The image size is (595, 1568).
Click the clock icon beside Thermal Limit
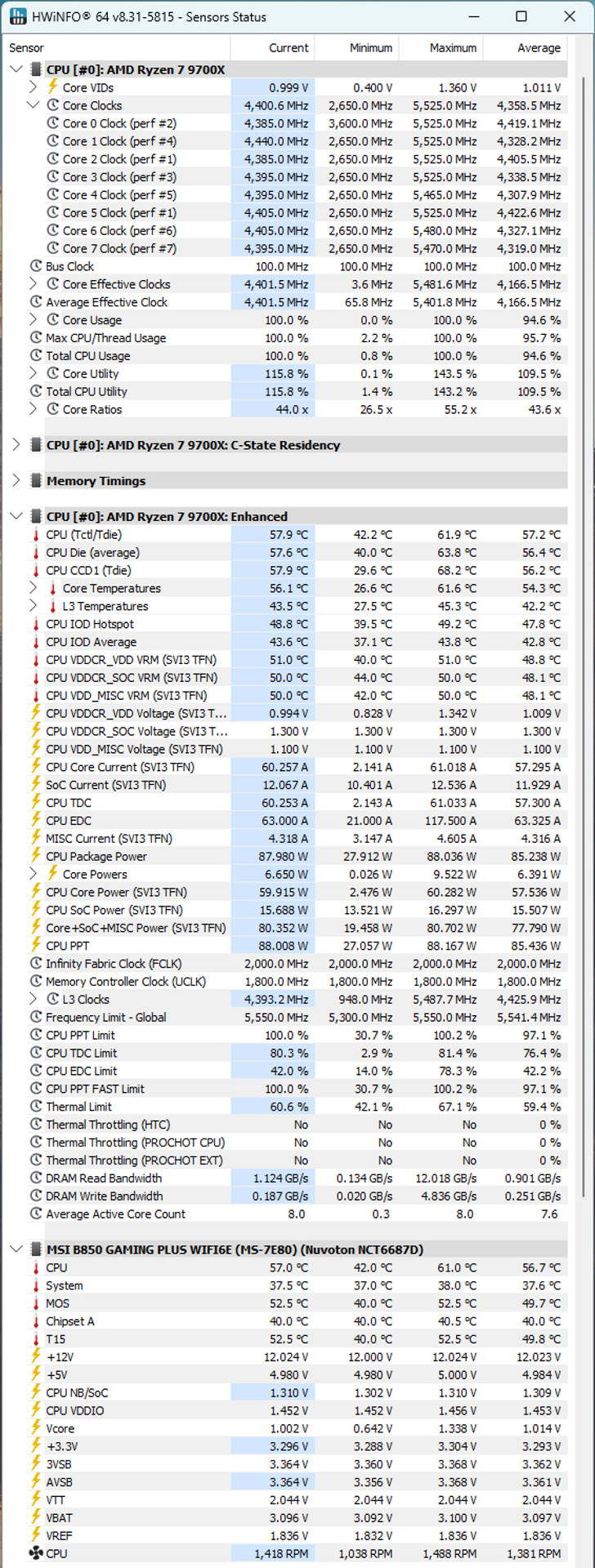[x=36, y=1107]
